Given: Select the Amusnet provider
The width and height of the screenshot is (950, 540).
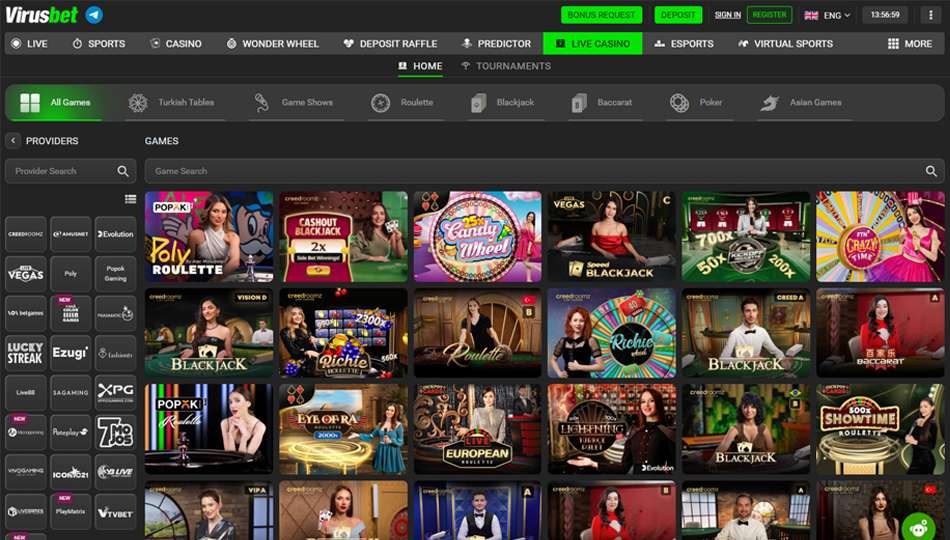Looking at the screenshot, I should (x=70, y=234).
